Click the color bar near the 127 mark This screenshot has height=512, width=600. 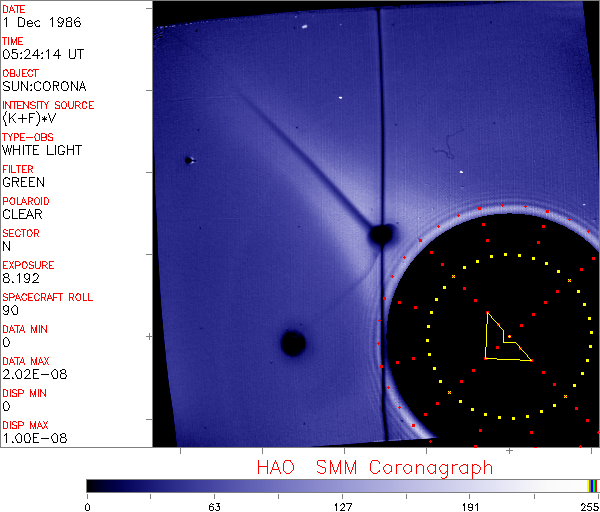click(343, 485)
